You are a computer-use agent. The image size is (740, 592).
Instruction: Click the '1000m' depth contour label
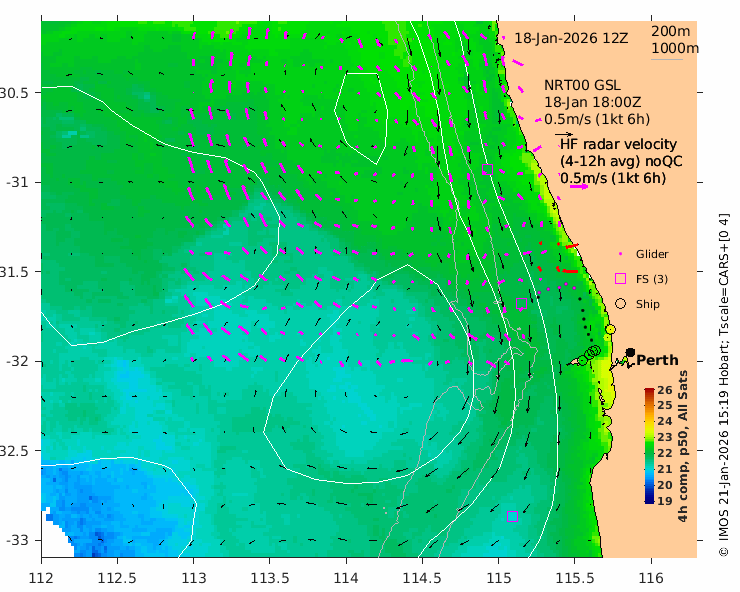tap(675, 48)
